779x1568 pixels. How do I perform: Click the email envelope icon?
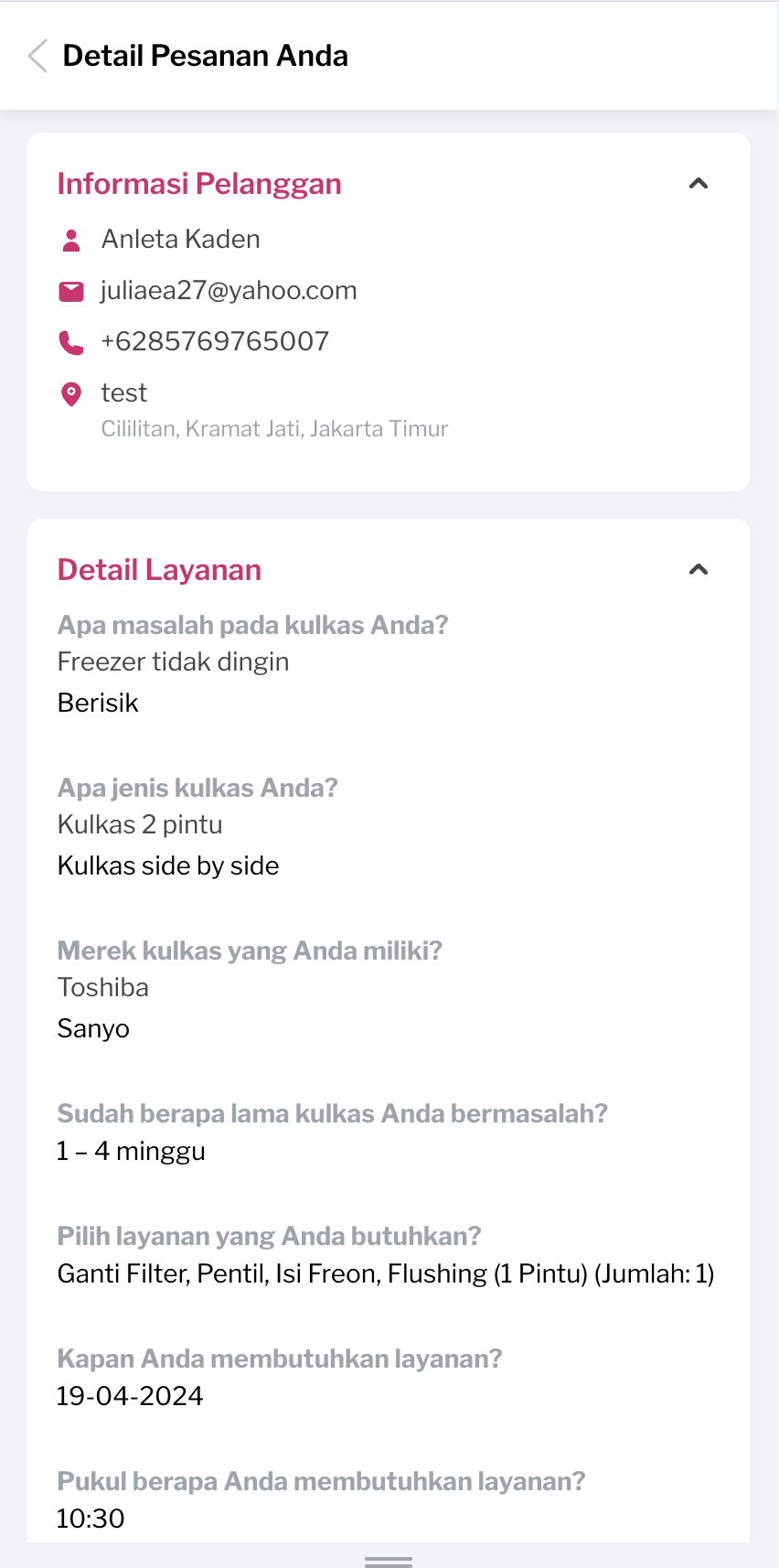click(x=70, y=291)
